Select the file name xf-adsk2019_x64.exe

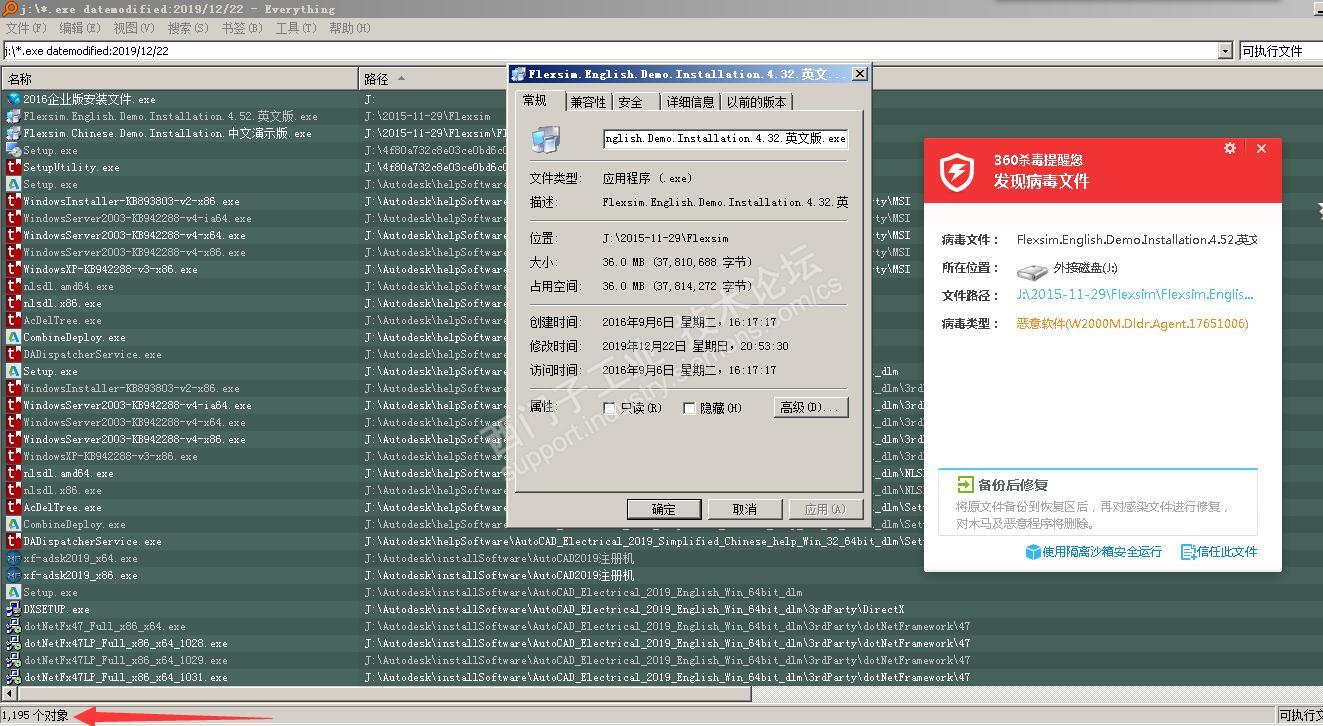pos(80,558)
